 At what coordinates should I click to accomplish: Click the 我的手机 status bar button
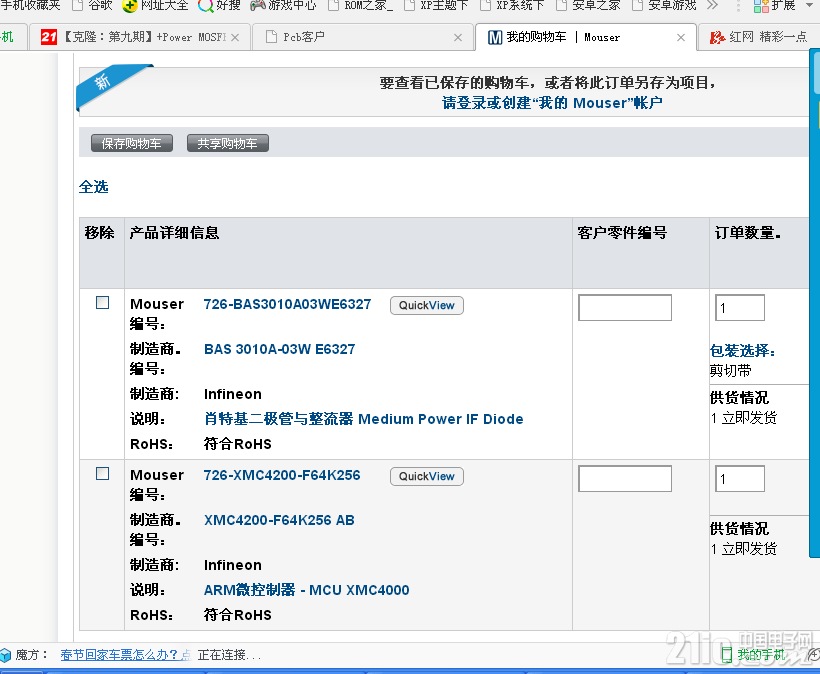(754, 655)
